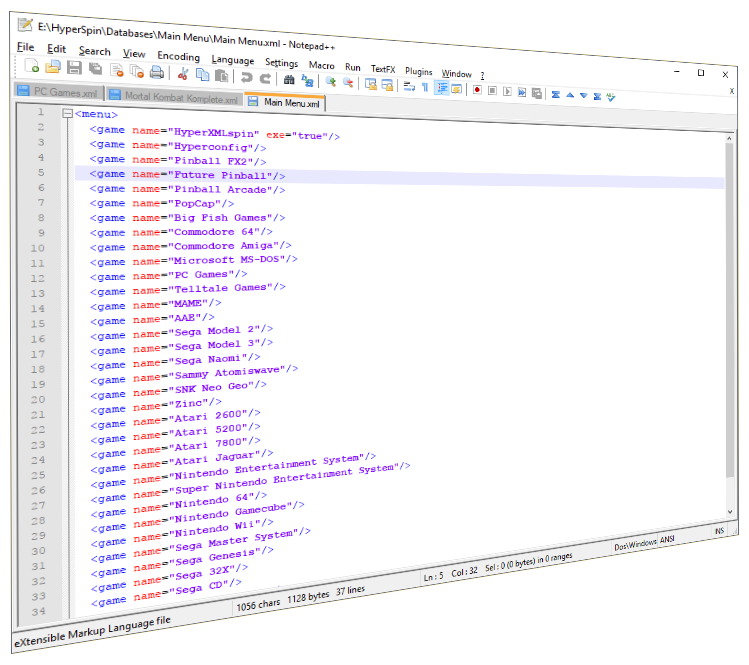Viewport: 749px width, 665px height.
Task: Click the Stop Recording macro icon
Action: 492,90
